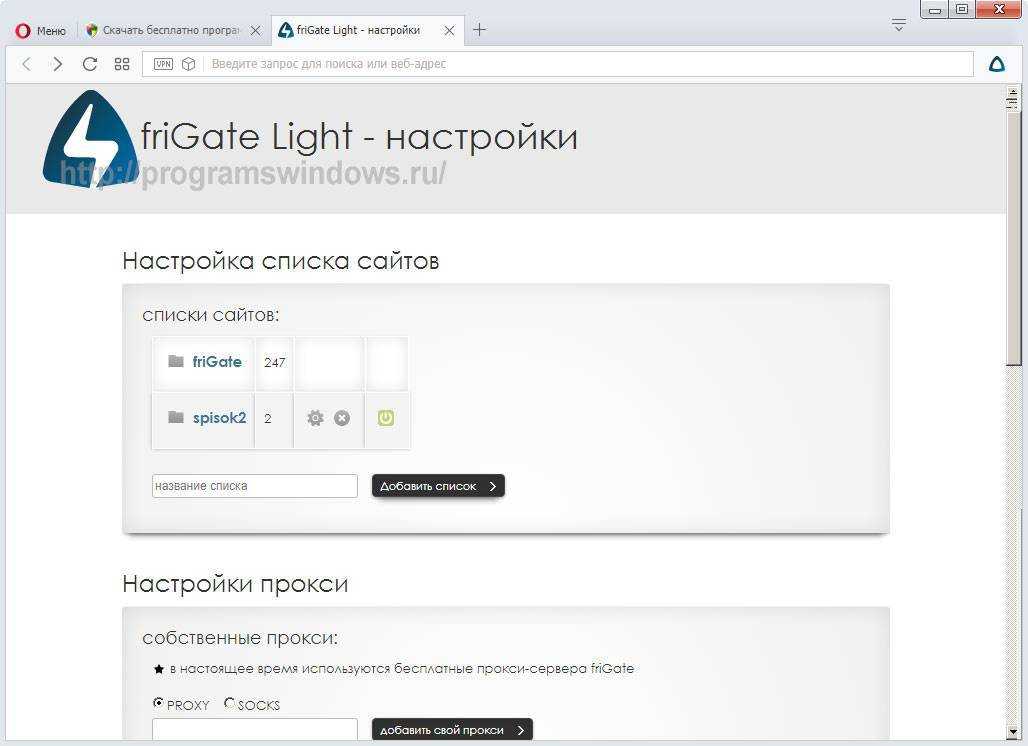Click the friGate list folder icon
The width and height of the screenshot is (1028, 746).
pos(176,361)
